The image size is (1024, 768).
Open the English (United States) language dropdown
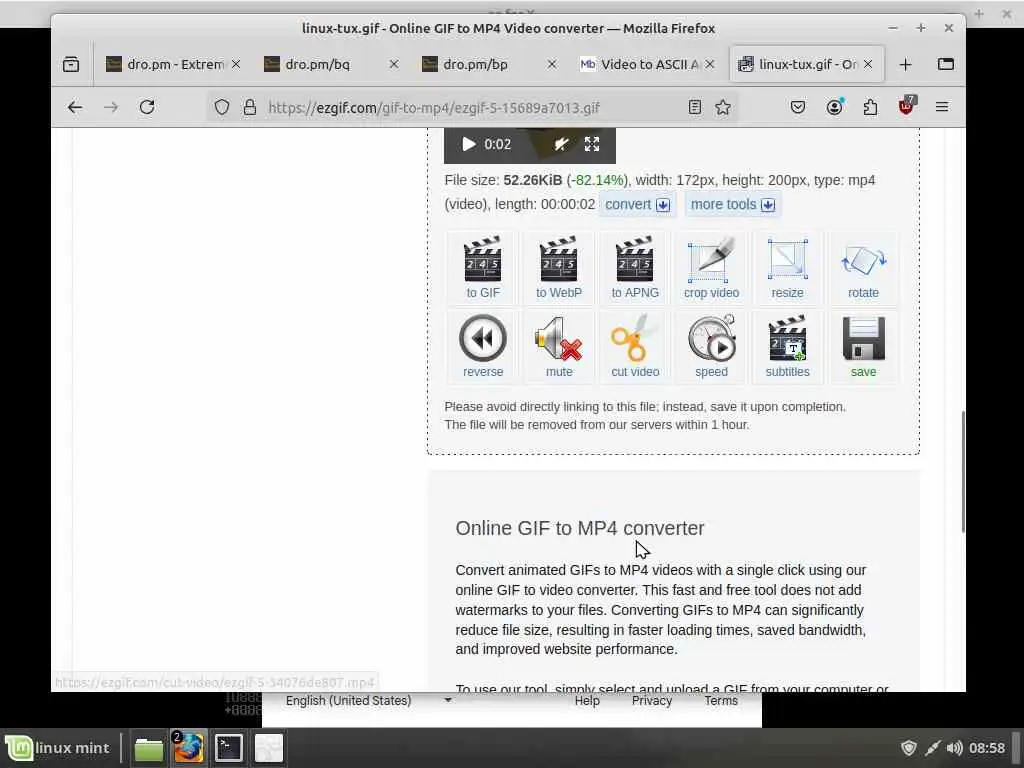369,701
